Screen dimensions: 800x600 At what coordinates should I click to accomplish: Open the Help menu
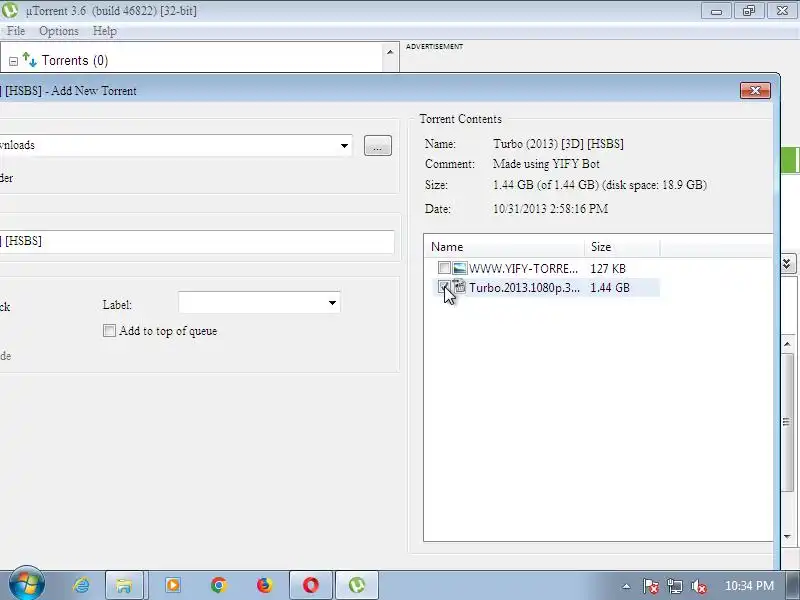pos(105,31)
